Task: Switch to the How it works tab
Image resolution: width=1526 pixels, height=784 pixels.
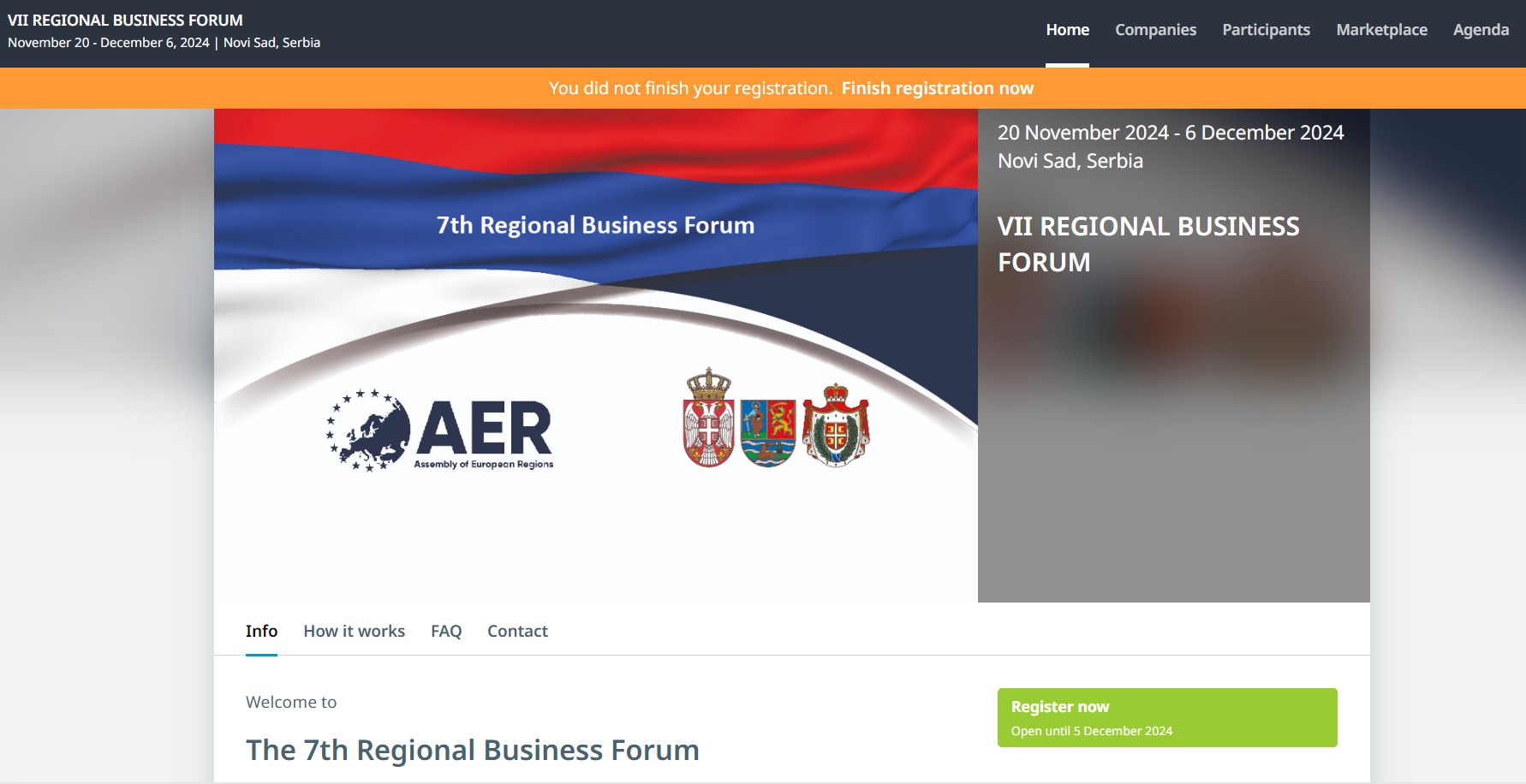Action: click(354, 632)
